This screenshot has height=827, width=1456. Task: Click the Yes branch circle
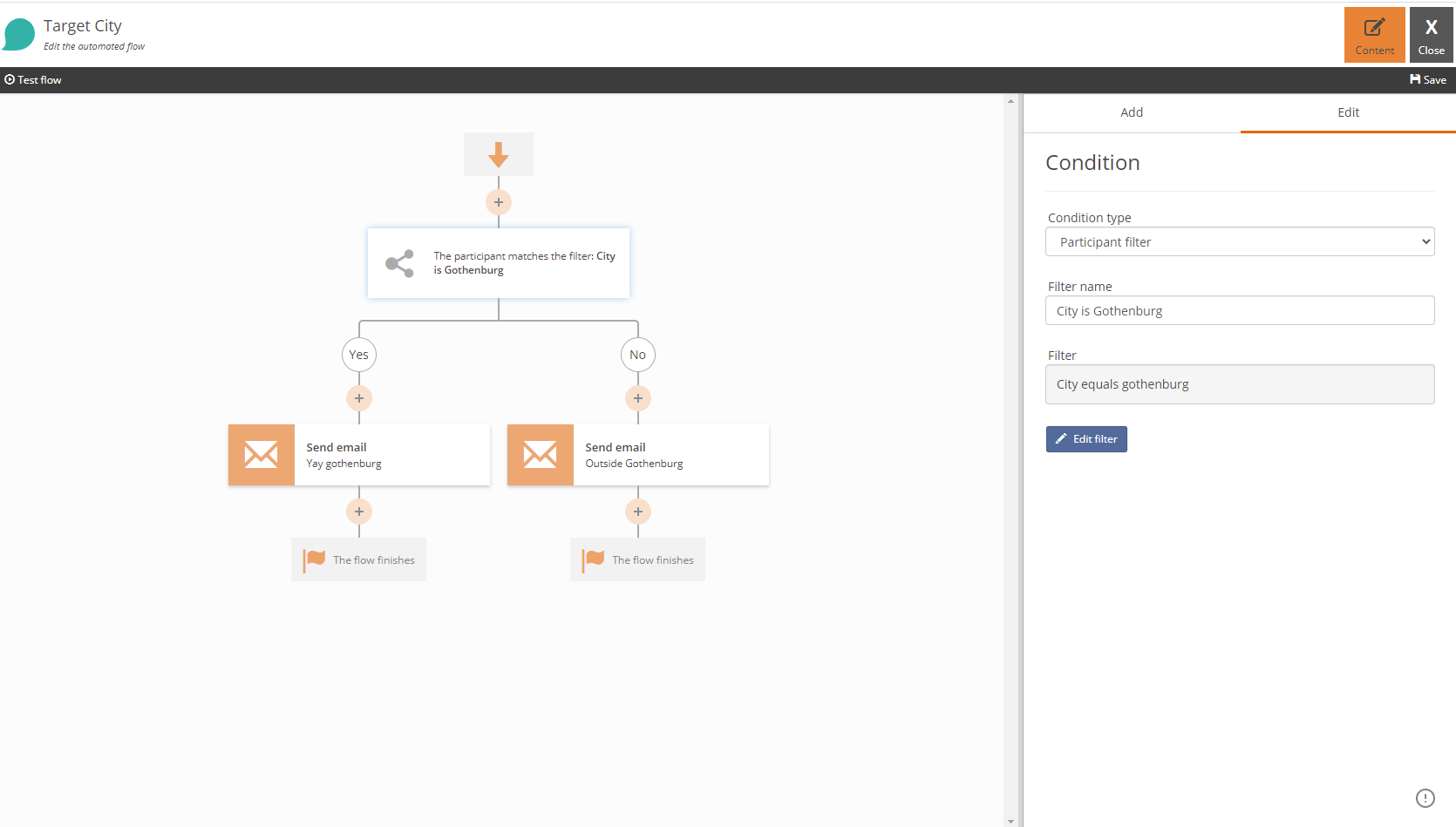358,355
